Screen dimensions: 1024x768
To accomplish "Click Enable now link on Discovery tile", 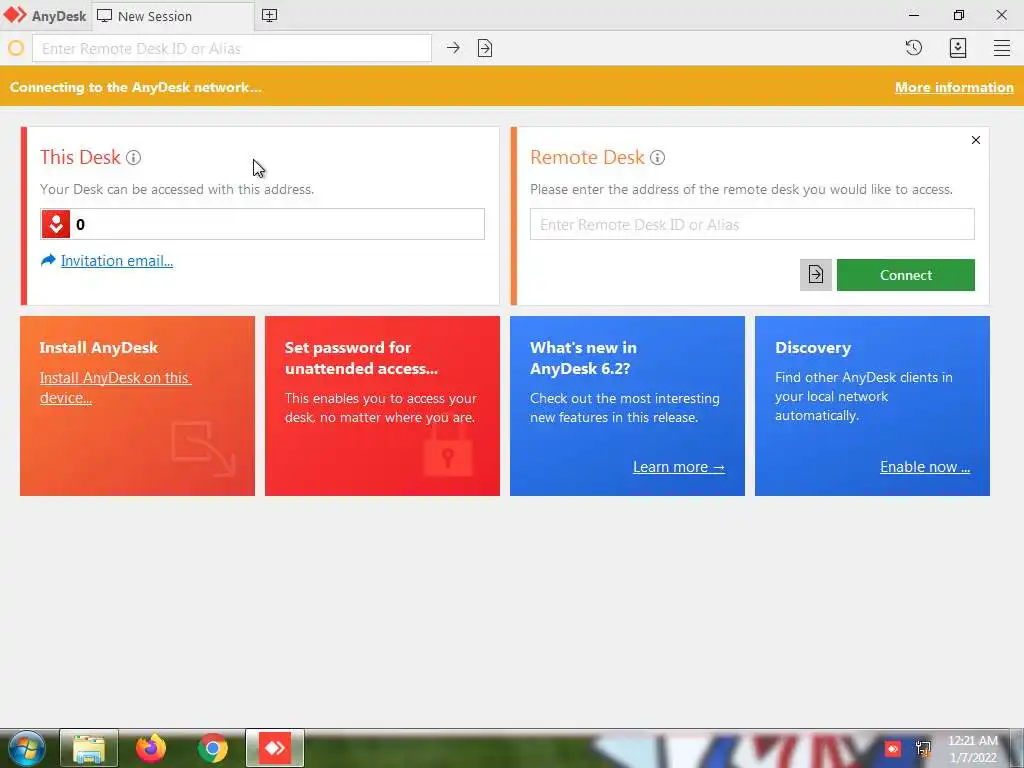I will click(925, 467).
